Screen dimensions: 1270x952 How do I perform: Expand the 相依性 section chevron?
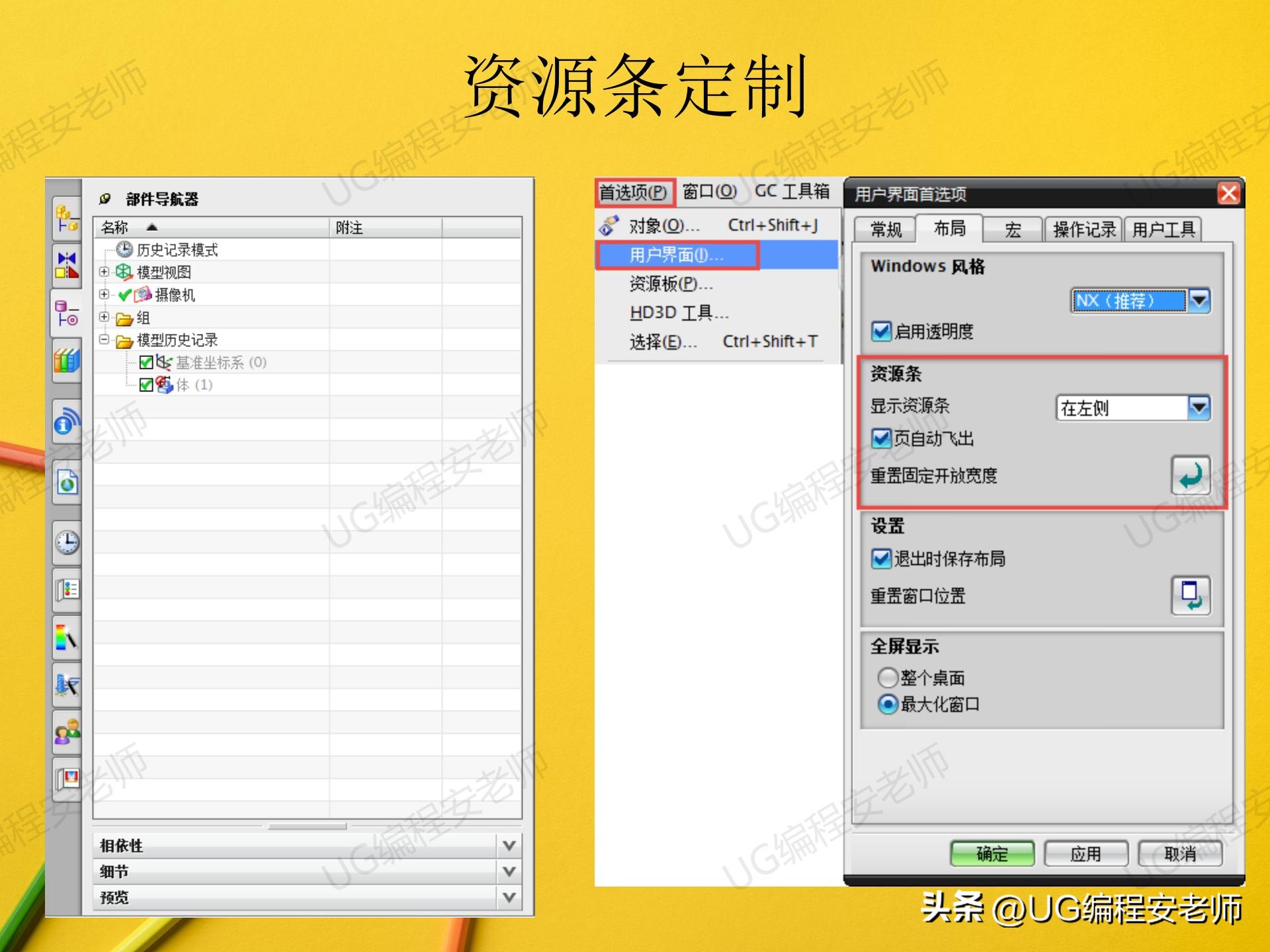[x=508, y=845]
